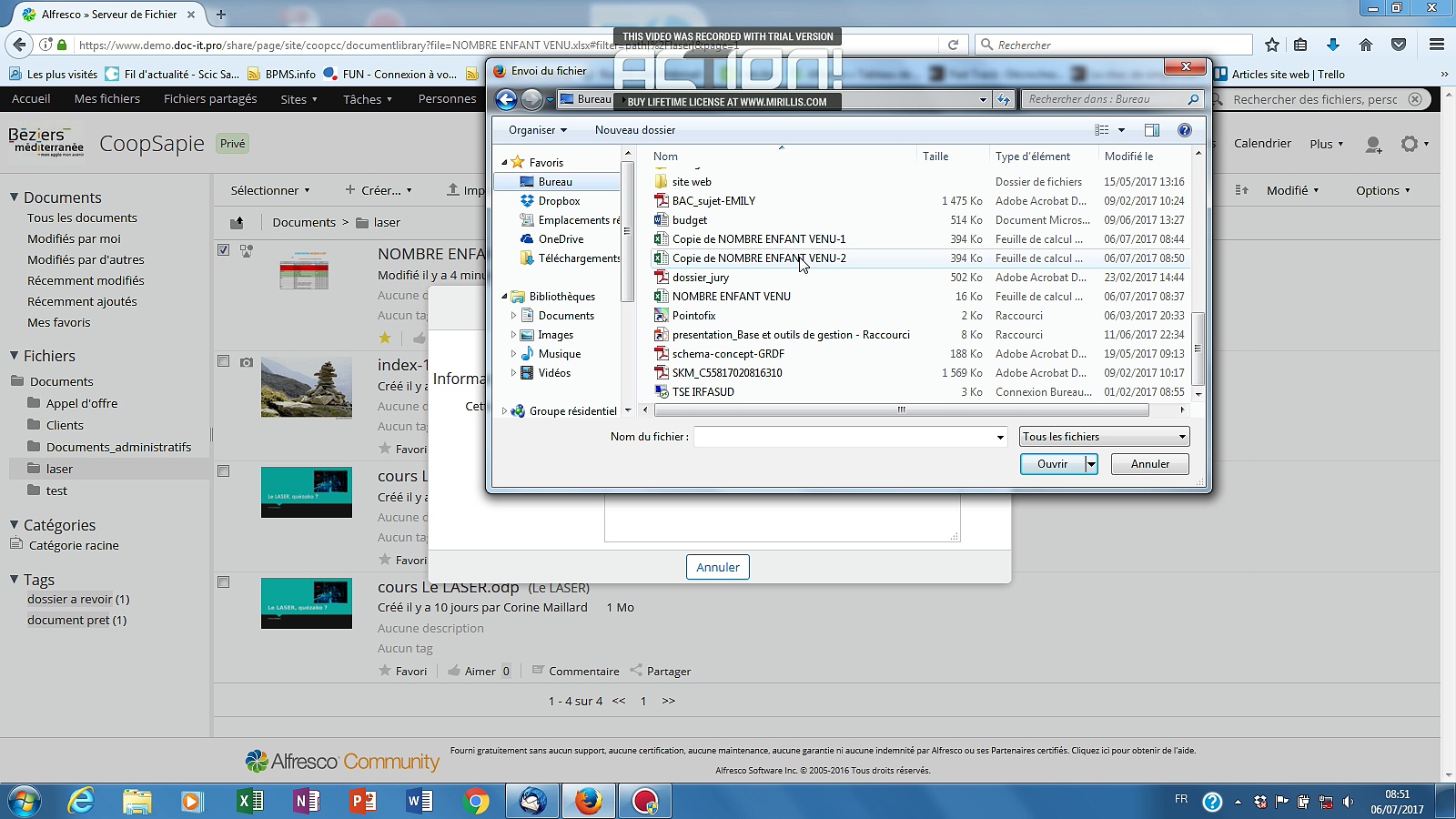Click the invite user icon near the gear
Image resolution: width=1456 pixels, height=819 pixels.
pos(1374,145)
